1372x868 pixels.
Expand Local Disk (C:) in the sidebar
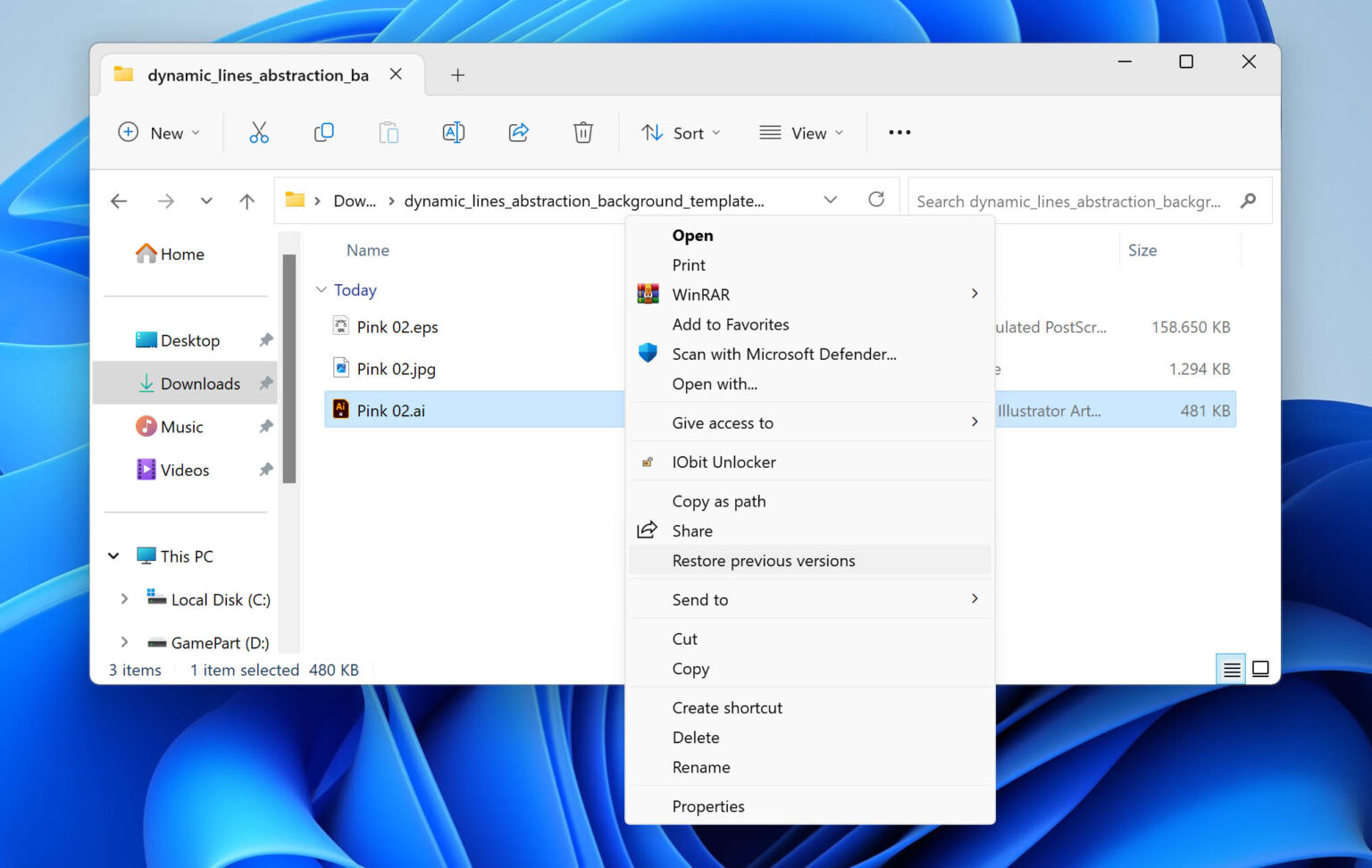click(x=124, y=599)
